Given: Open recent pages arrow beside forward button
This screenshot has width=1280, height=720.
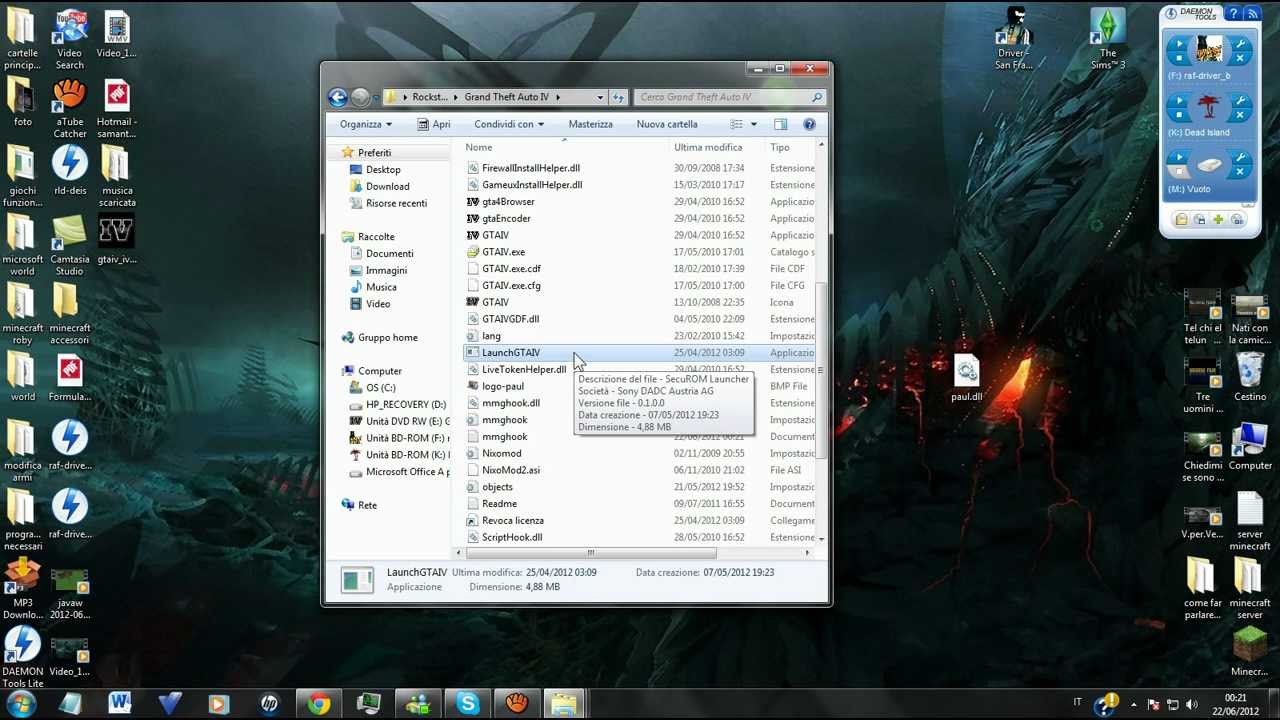Looking at the screenshot, I should pos(376,97).
